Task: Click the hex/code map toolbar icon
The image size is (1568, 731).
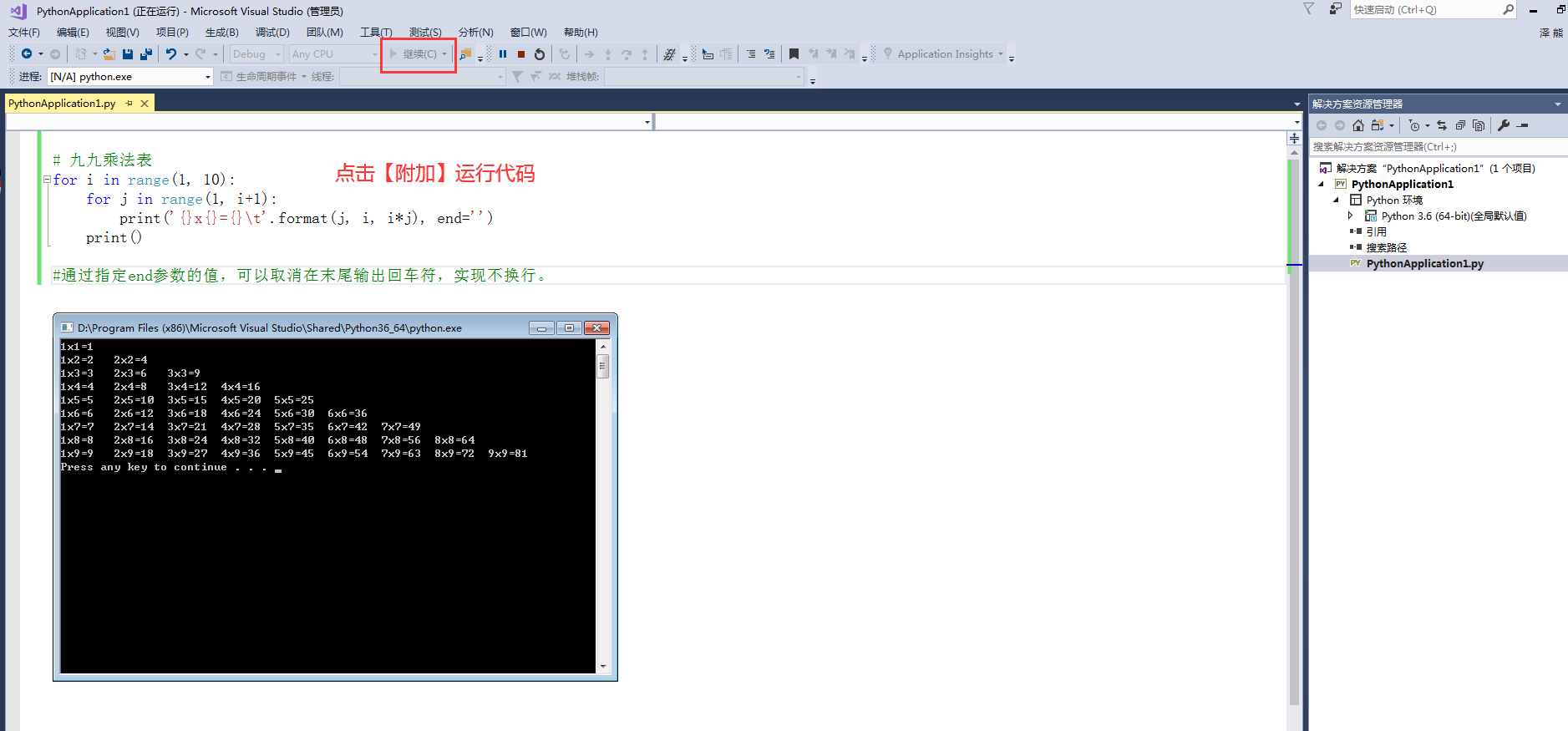Action: coord(669,54)
